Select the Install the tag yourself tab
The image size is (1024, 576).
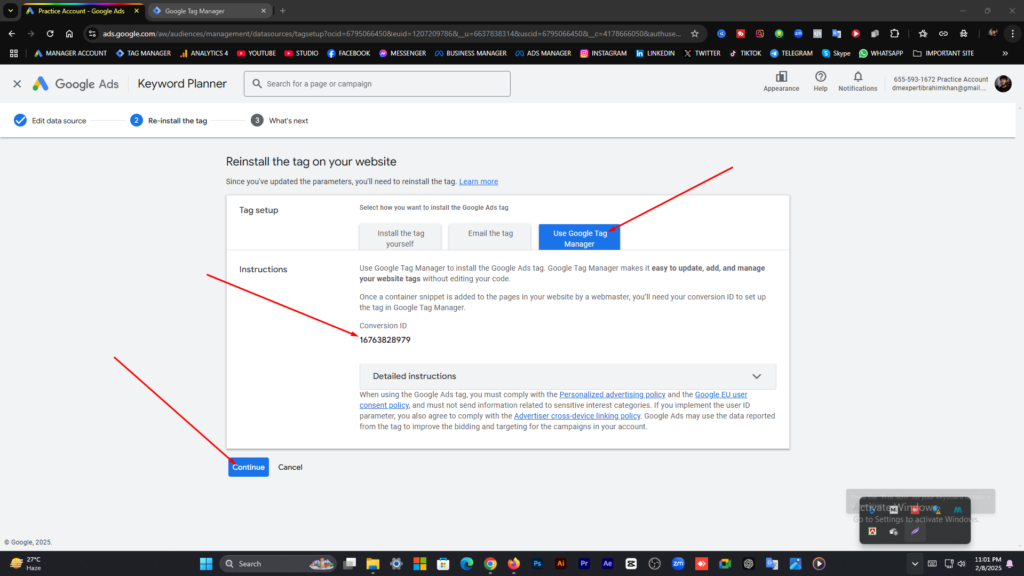coord(400,238)
